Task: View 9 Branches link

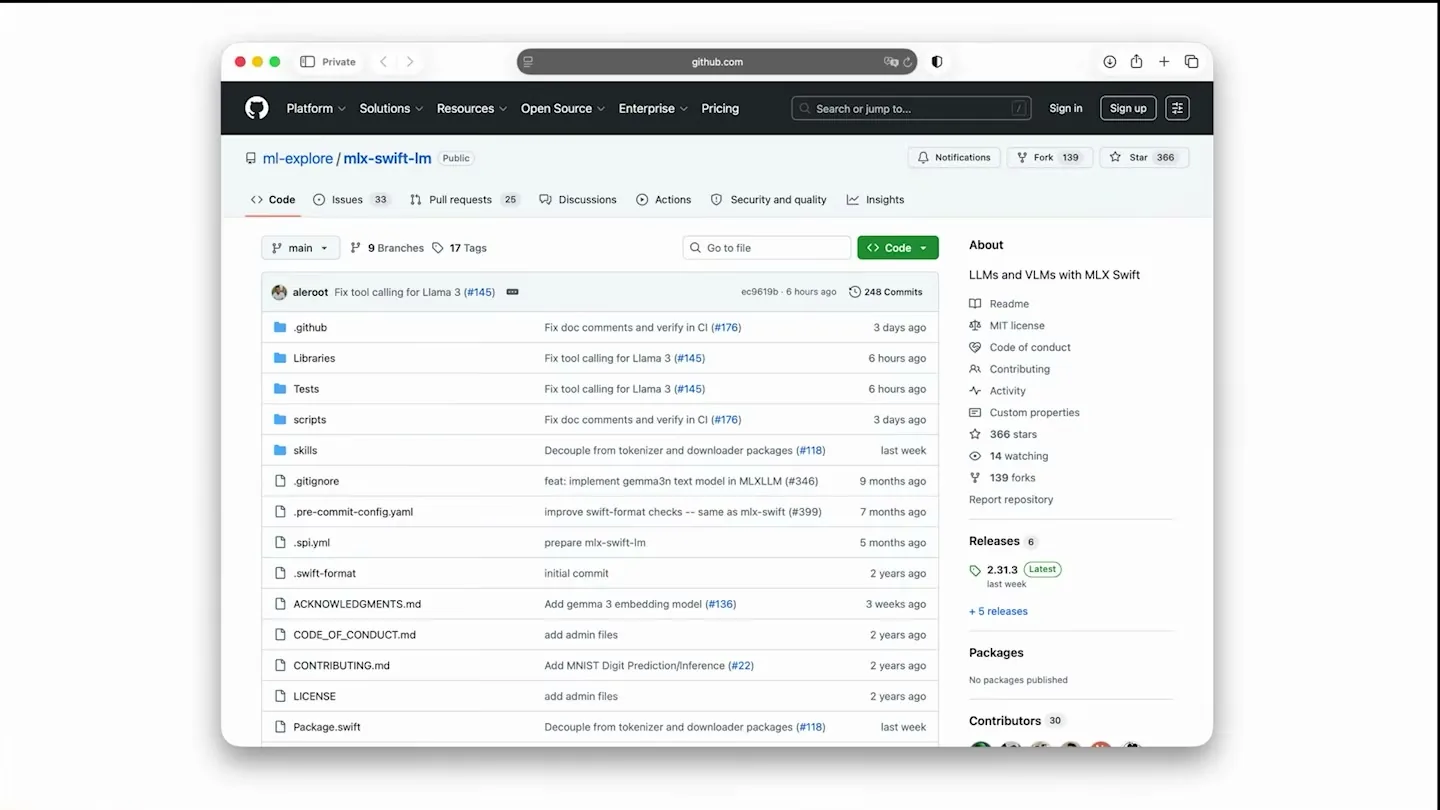Action: point(387,248)
